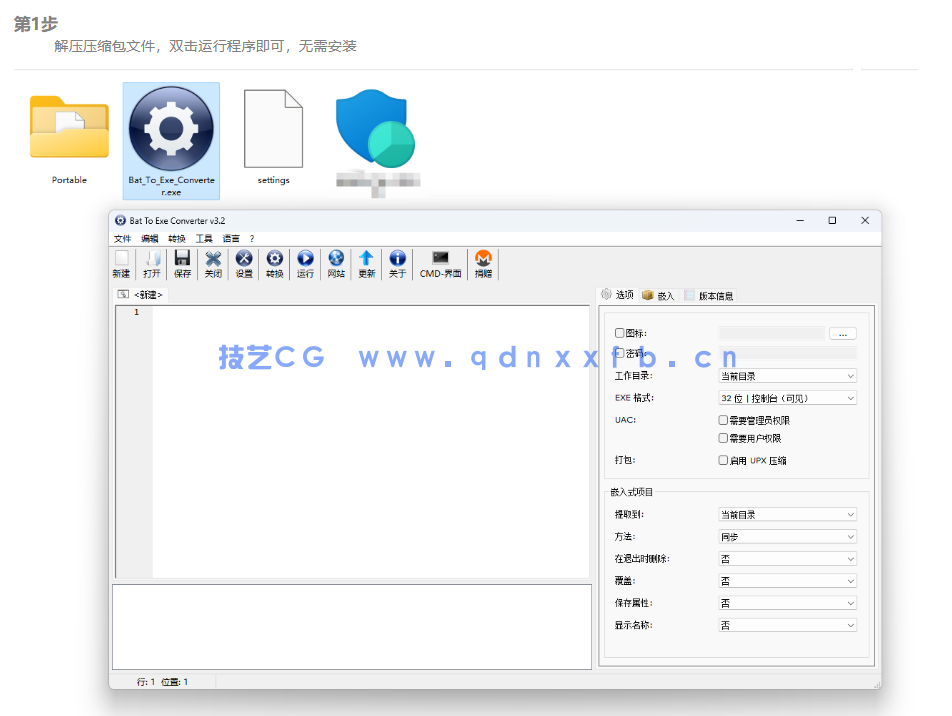Select the 新建 (New) toolbar icon
This screenshot has height=716, width=952.
[120, 263]
